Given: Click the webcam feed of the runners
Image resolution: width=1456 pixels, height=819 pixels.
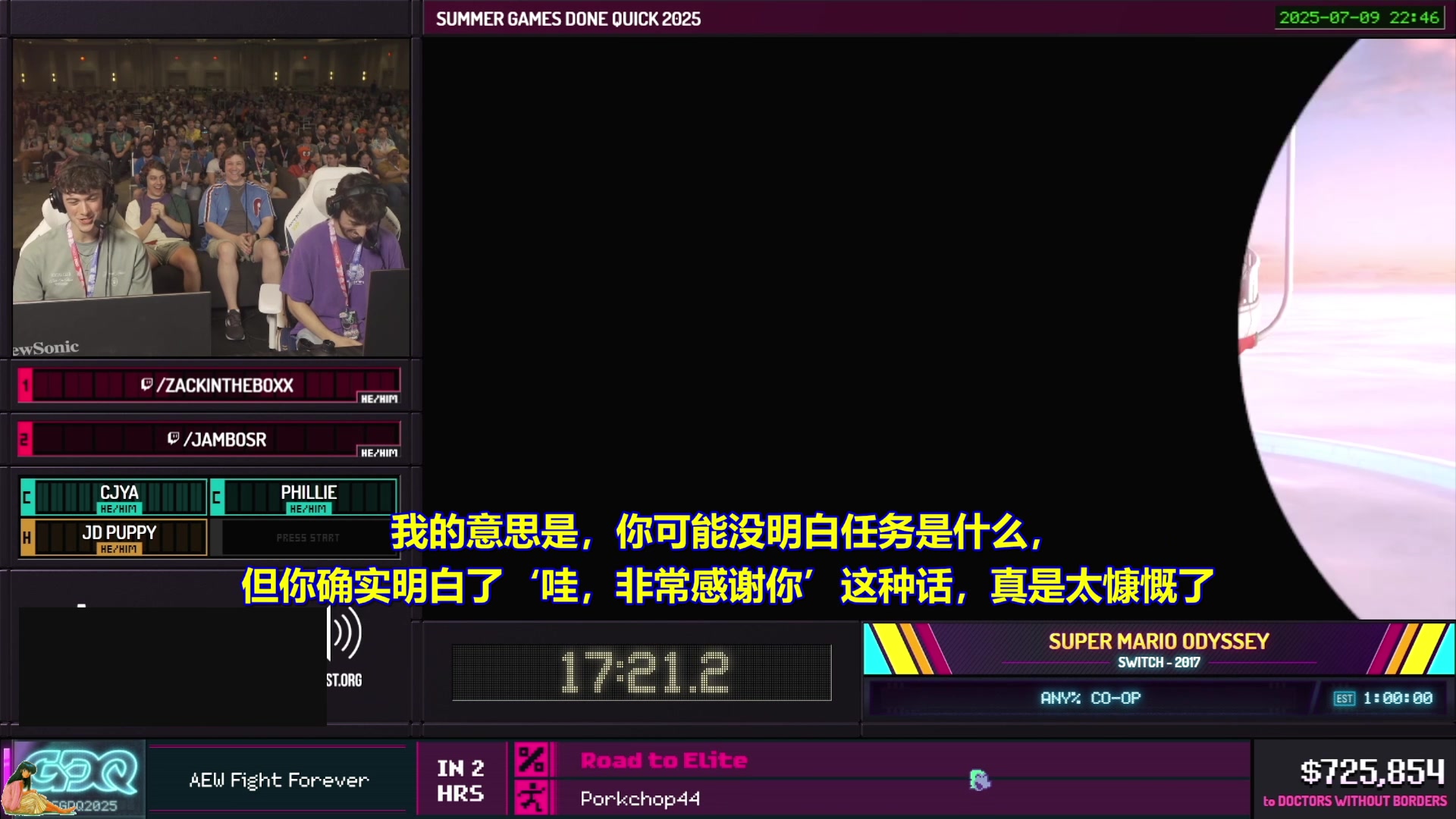Looking at the screenshot, I should (211, 197).
